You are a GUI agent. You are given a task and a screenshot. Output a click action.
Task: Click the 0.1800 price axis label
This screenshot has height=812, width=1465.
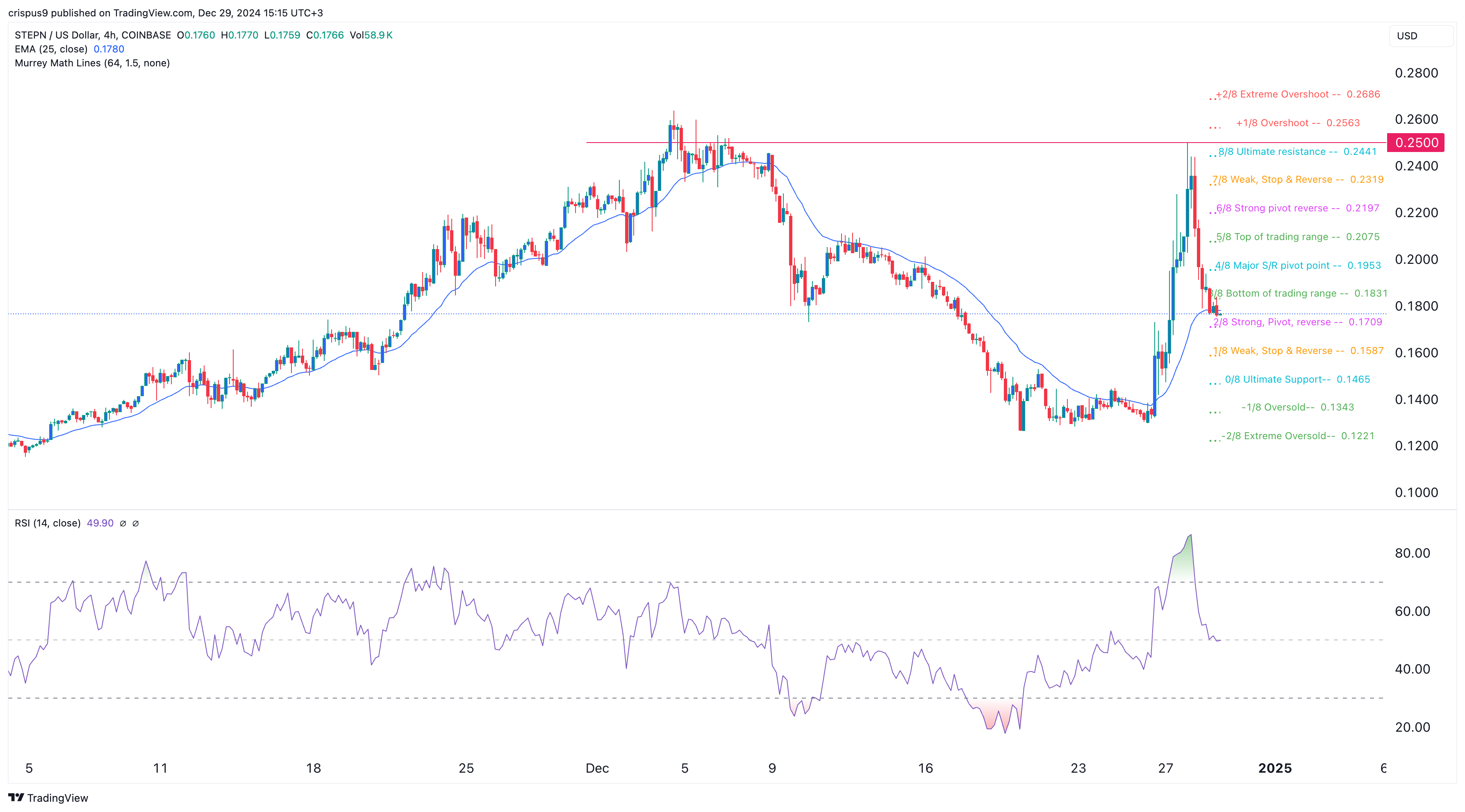1416,306
